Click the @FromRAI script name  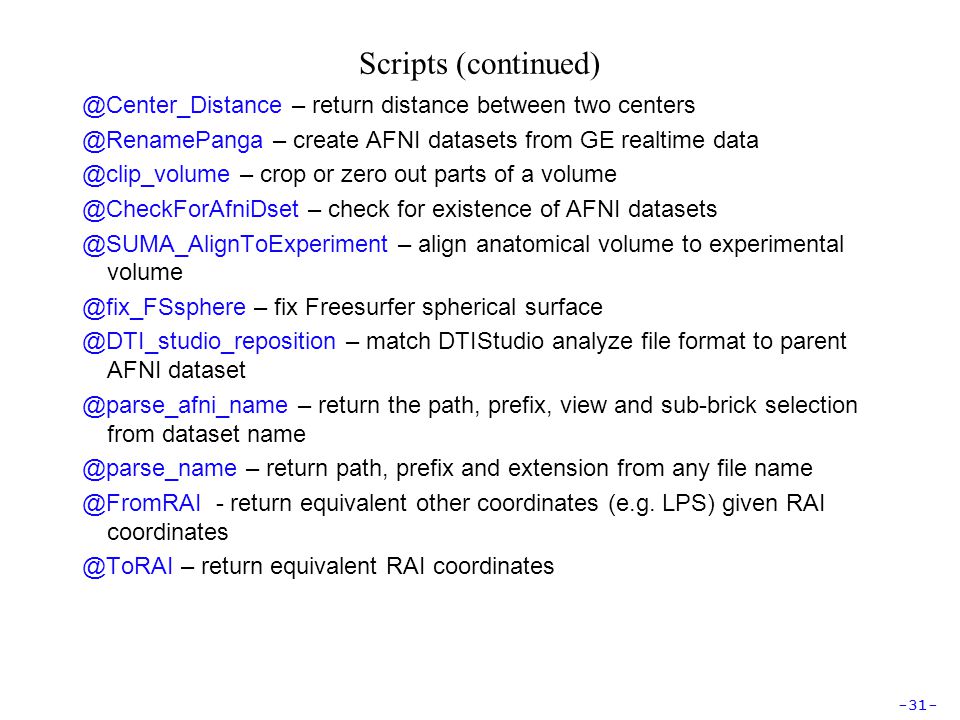pyautogui.click(x=141, y=503)
